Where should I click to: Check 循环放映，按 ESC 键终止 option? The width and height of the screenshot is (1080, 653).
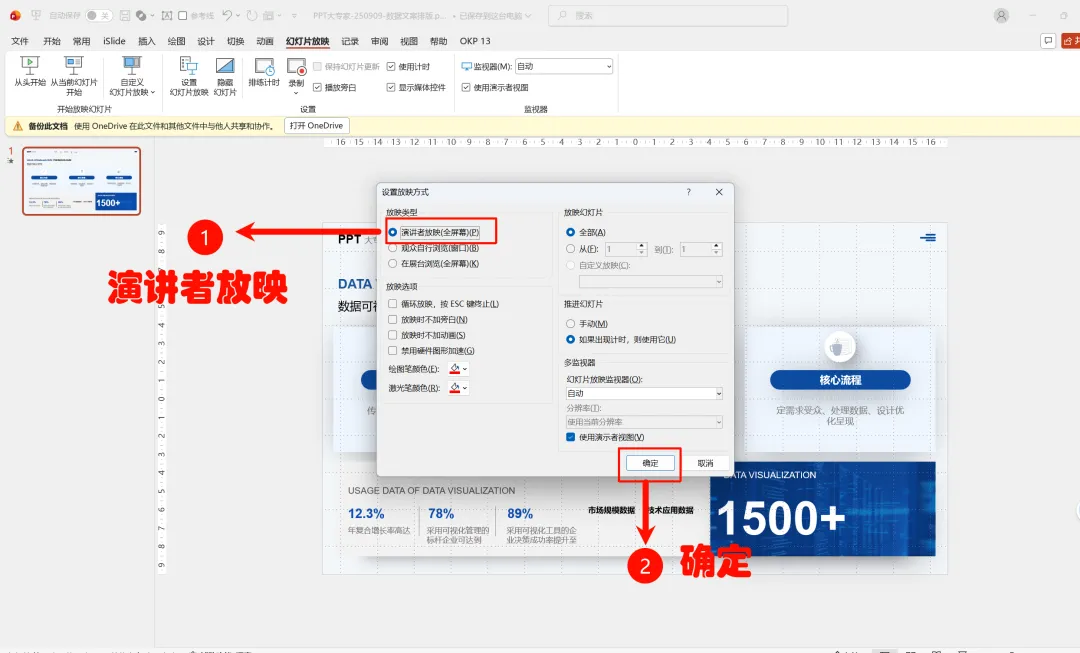click(393, 304)
